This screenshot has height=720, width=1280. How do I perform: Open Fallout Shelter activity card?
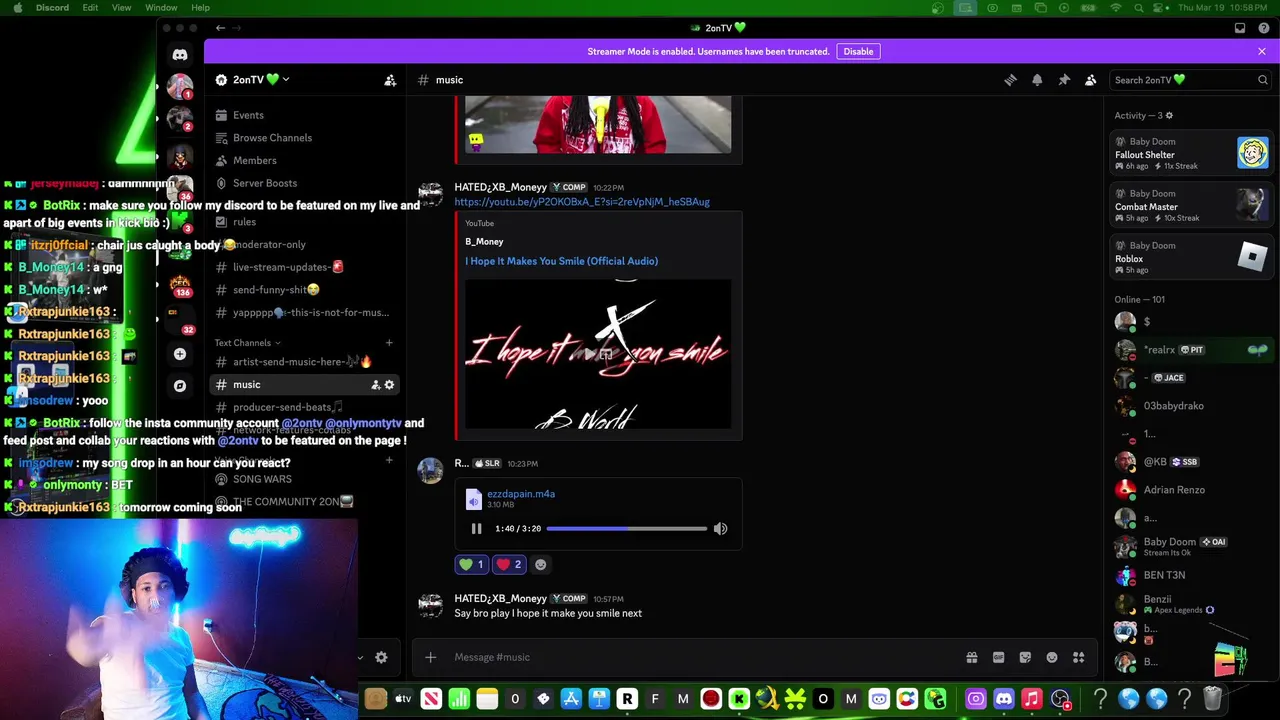1191,153
